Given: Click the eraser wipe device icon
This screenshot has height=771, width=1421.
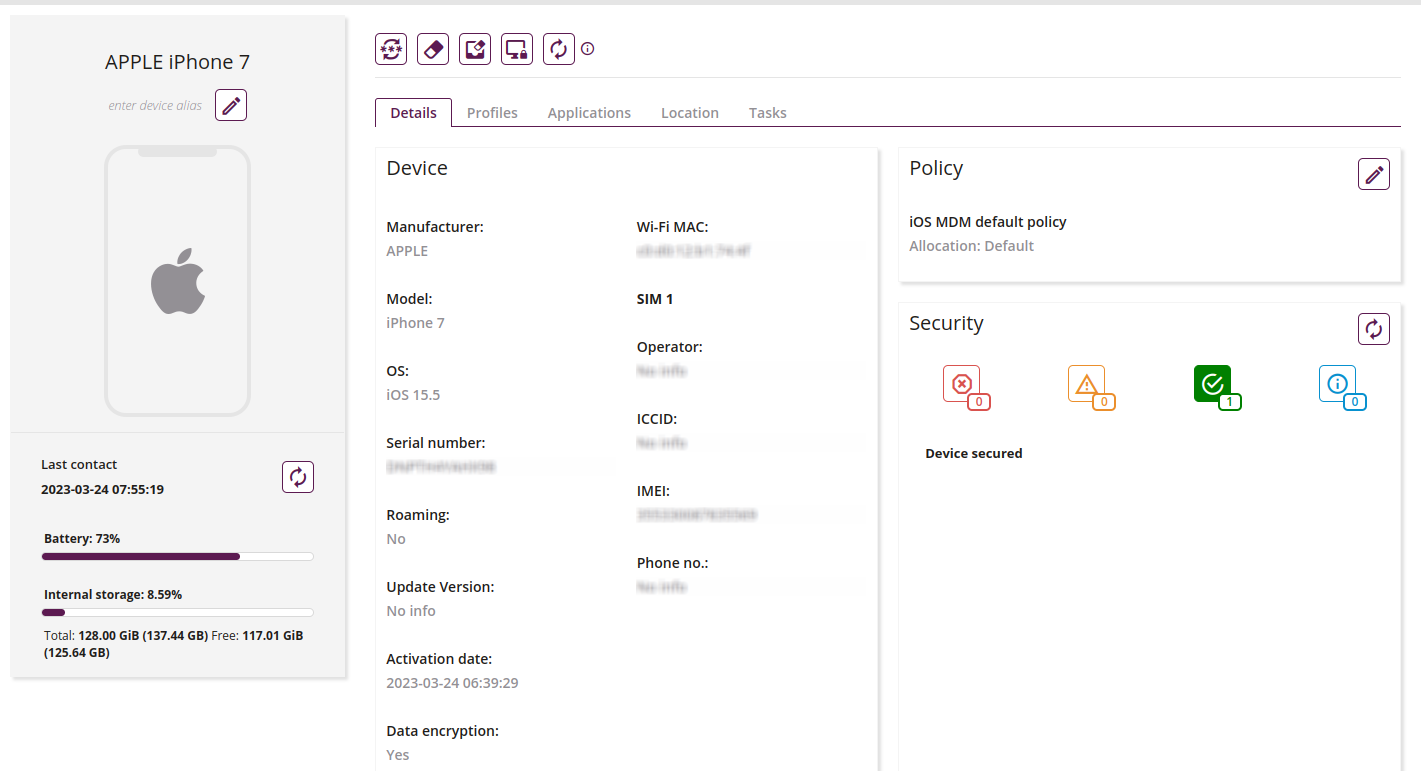Looking at the screenshot, I should click(x=433, y=49).
